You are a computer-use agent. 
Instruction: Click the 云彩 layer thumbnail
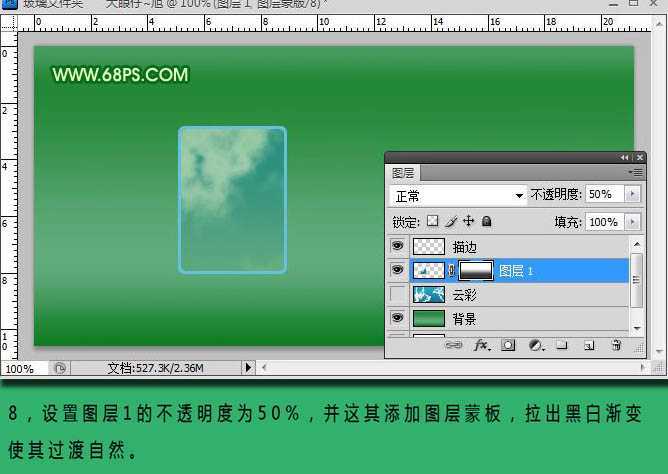(429, 294)
